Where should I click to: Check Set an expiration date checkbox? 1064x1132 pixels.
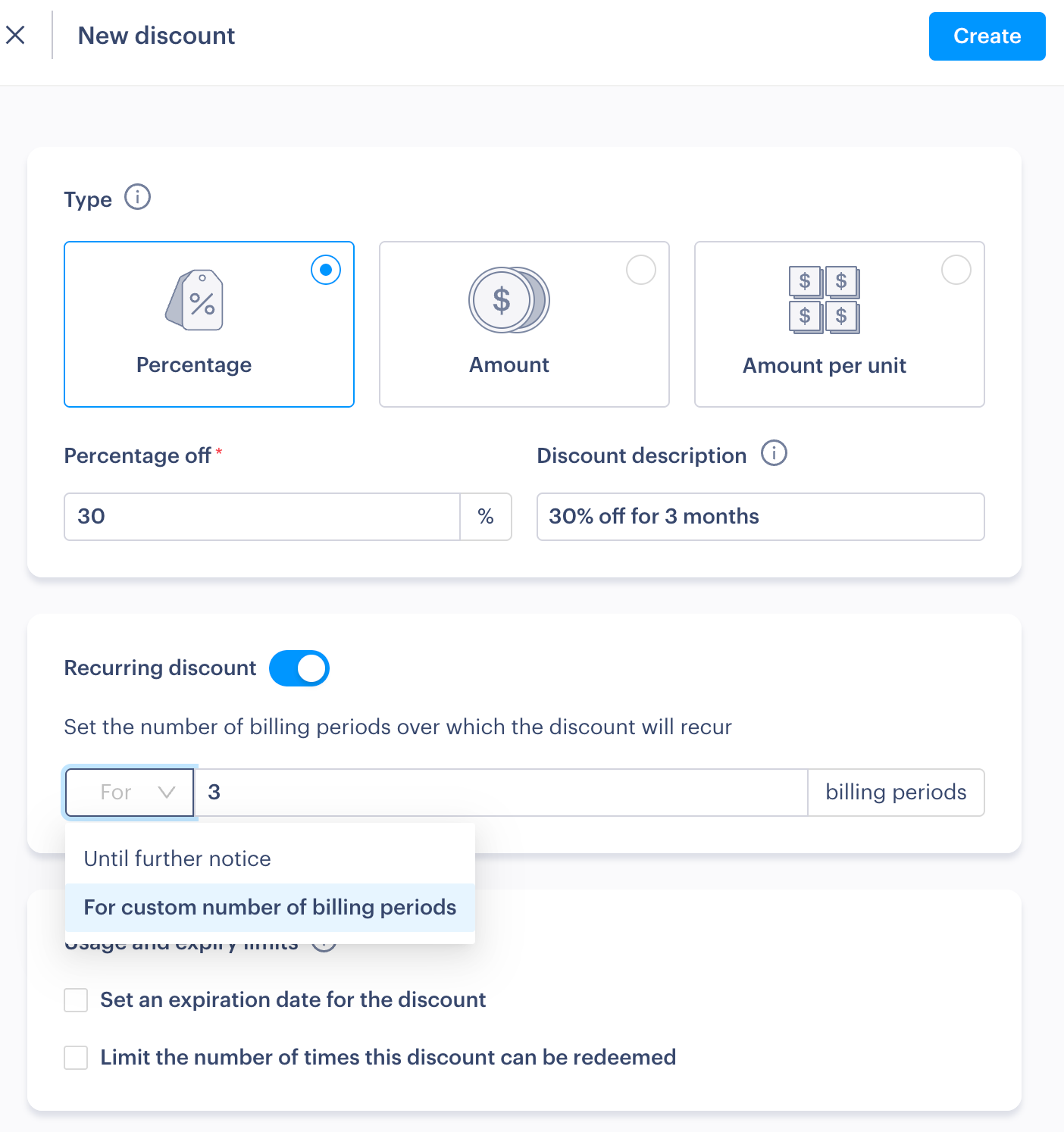pos(76,1000)
